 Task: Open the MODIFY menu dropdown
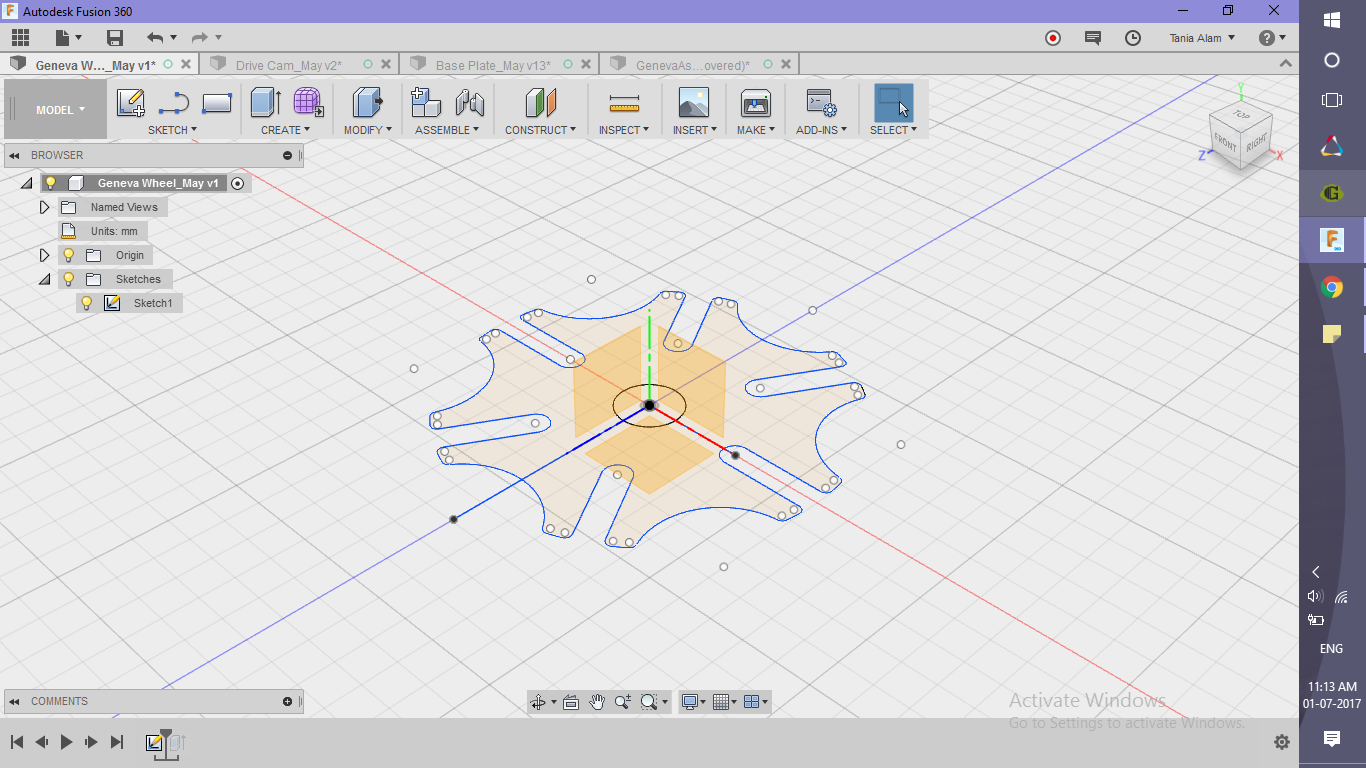click(368, 130)
